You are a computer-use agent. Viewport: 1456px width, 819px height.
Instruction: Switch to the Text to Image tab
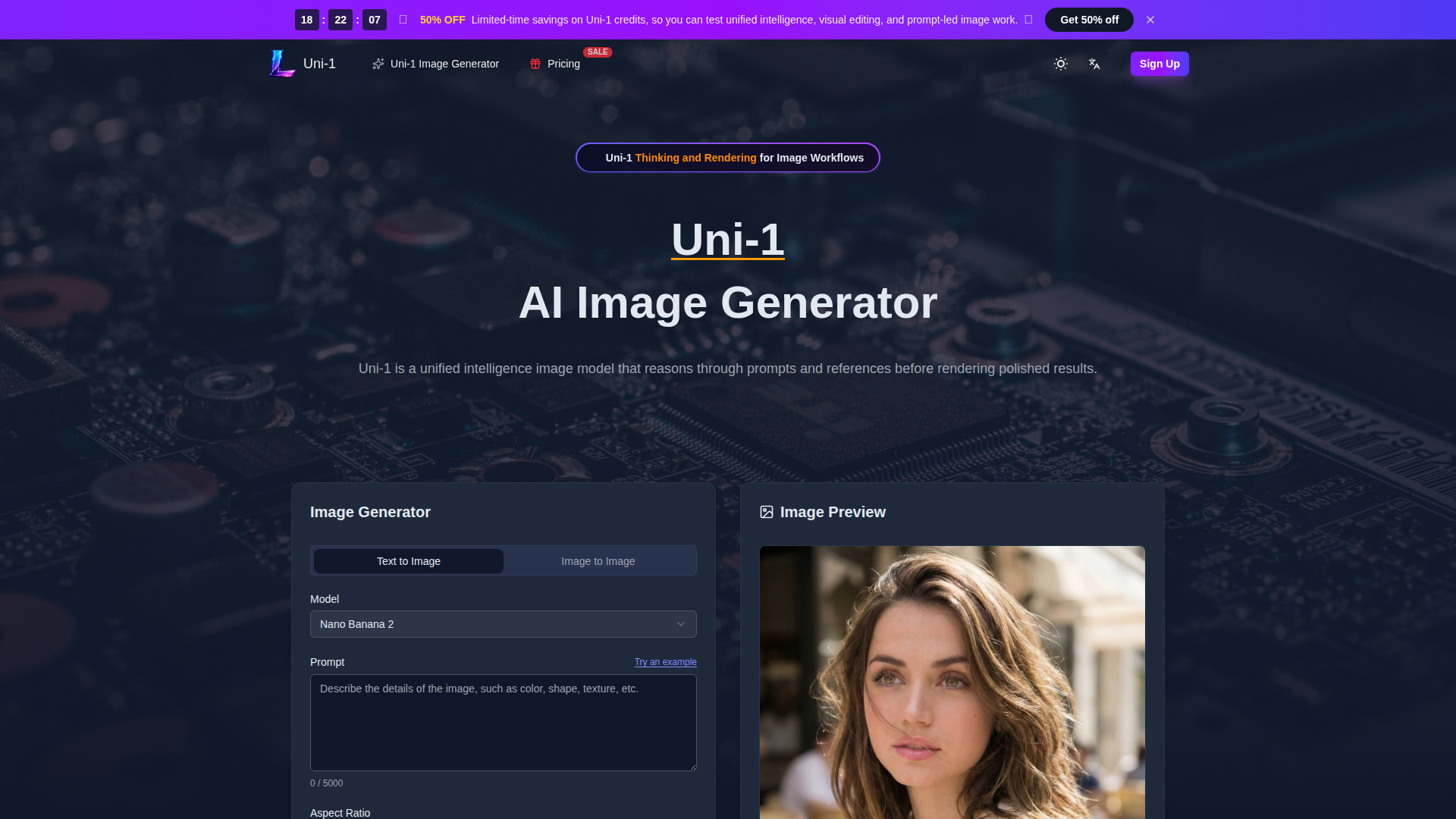pos(409,561)
